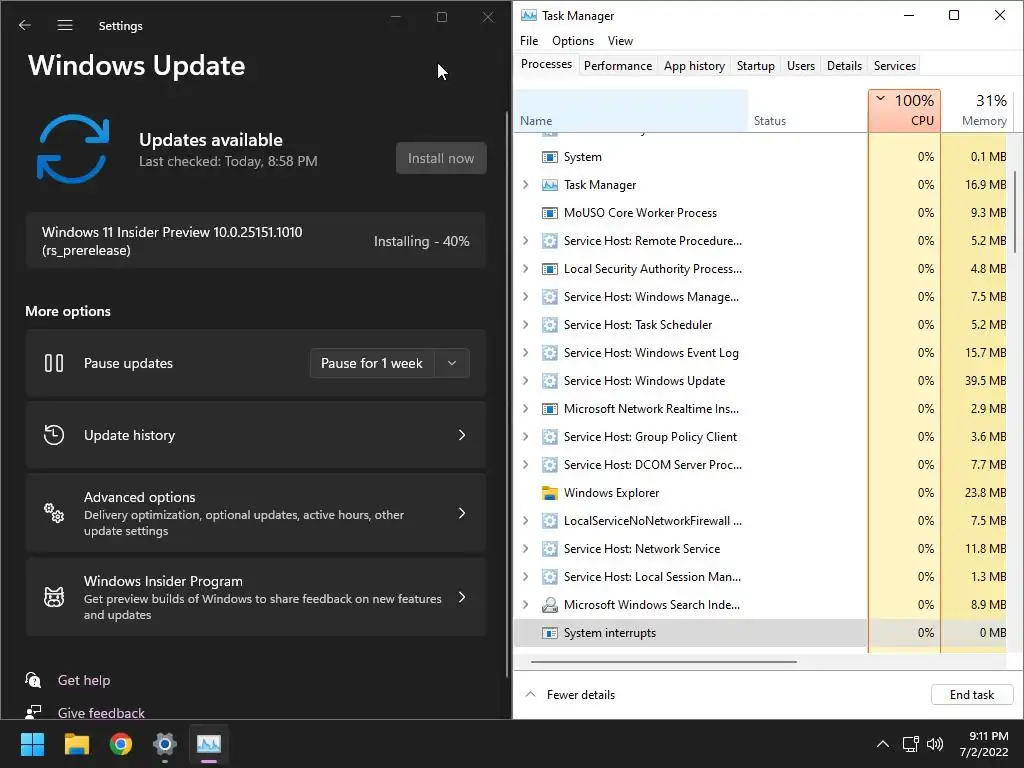This screenshot has width=1024, height=768.
Task: Click the Microsoft Windows Search Indexer icon
Action: 550,605
